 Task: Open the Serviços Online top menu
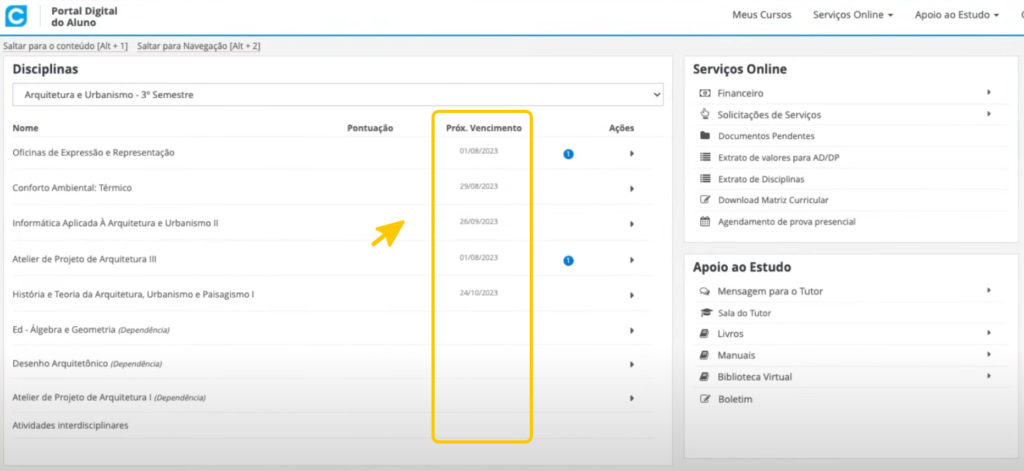coord(853,15)
